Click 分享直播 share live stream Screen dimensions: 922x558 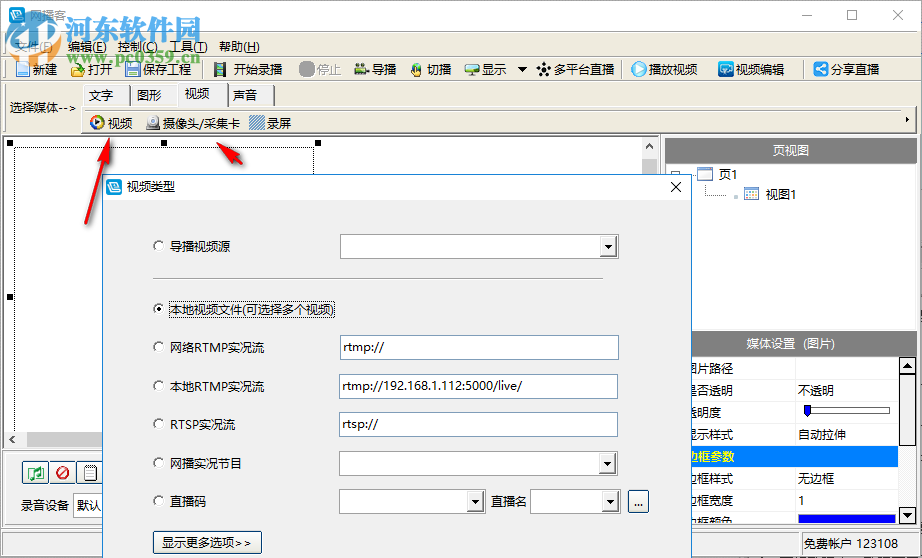coord(846,69)
